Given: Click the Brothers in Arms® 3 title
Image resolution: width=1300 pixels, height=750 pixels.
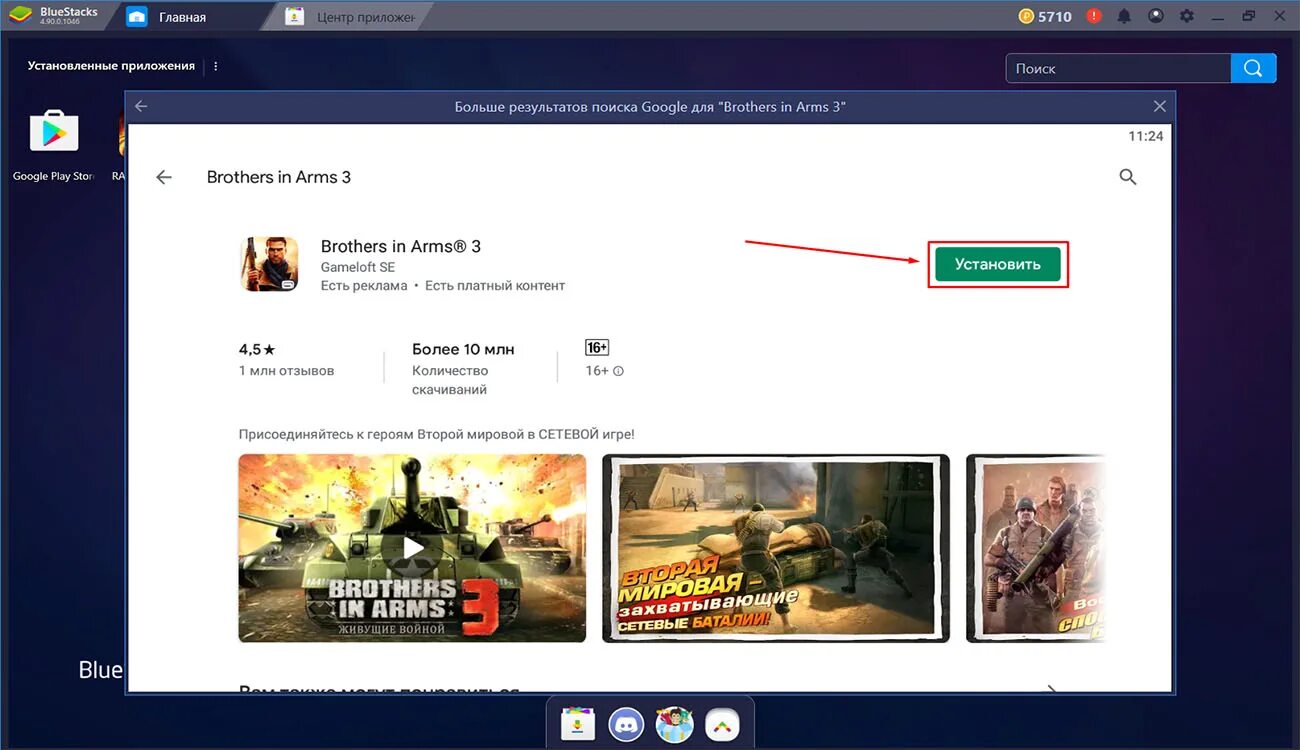Looking at the screenshot, I should (401, 246).
